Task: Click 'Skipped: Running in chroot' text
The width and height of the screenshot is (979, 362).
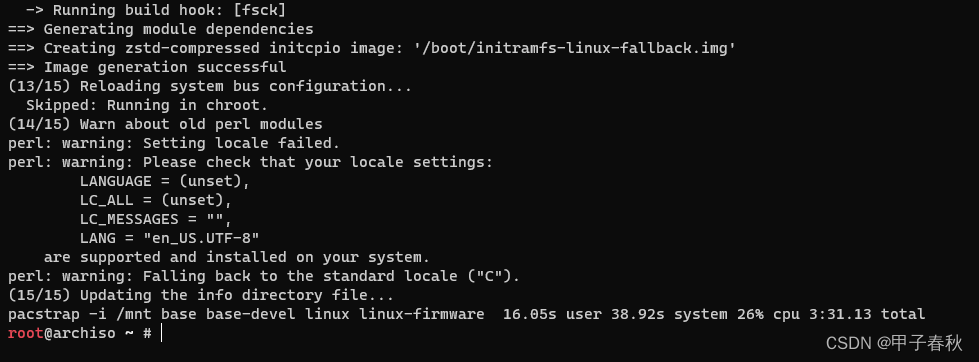Action: (147, 105)
